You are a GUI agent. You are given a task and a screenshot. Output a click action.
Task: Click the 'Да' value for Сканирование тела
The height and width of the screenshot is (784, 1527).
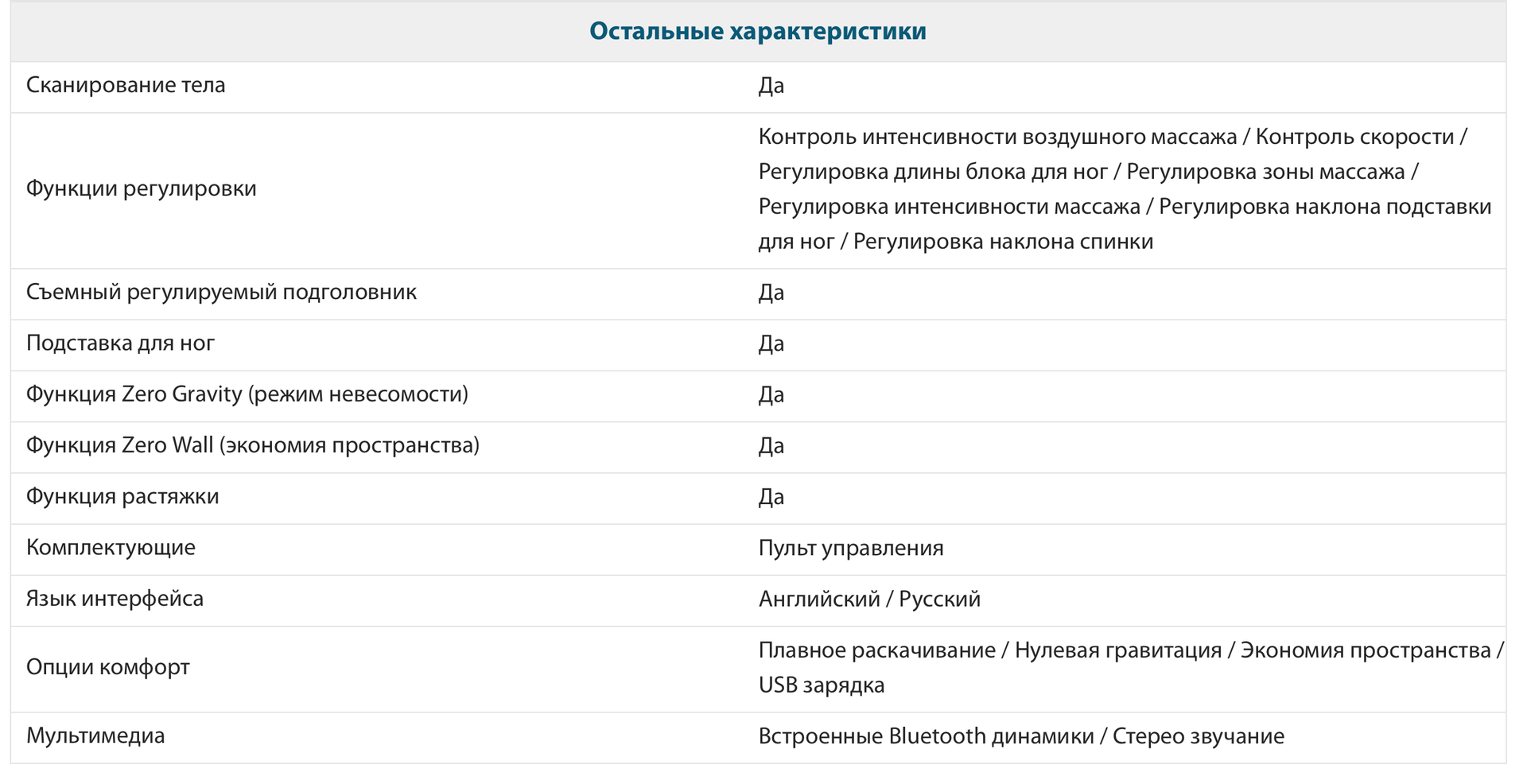click(x=771, y=85)
